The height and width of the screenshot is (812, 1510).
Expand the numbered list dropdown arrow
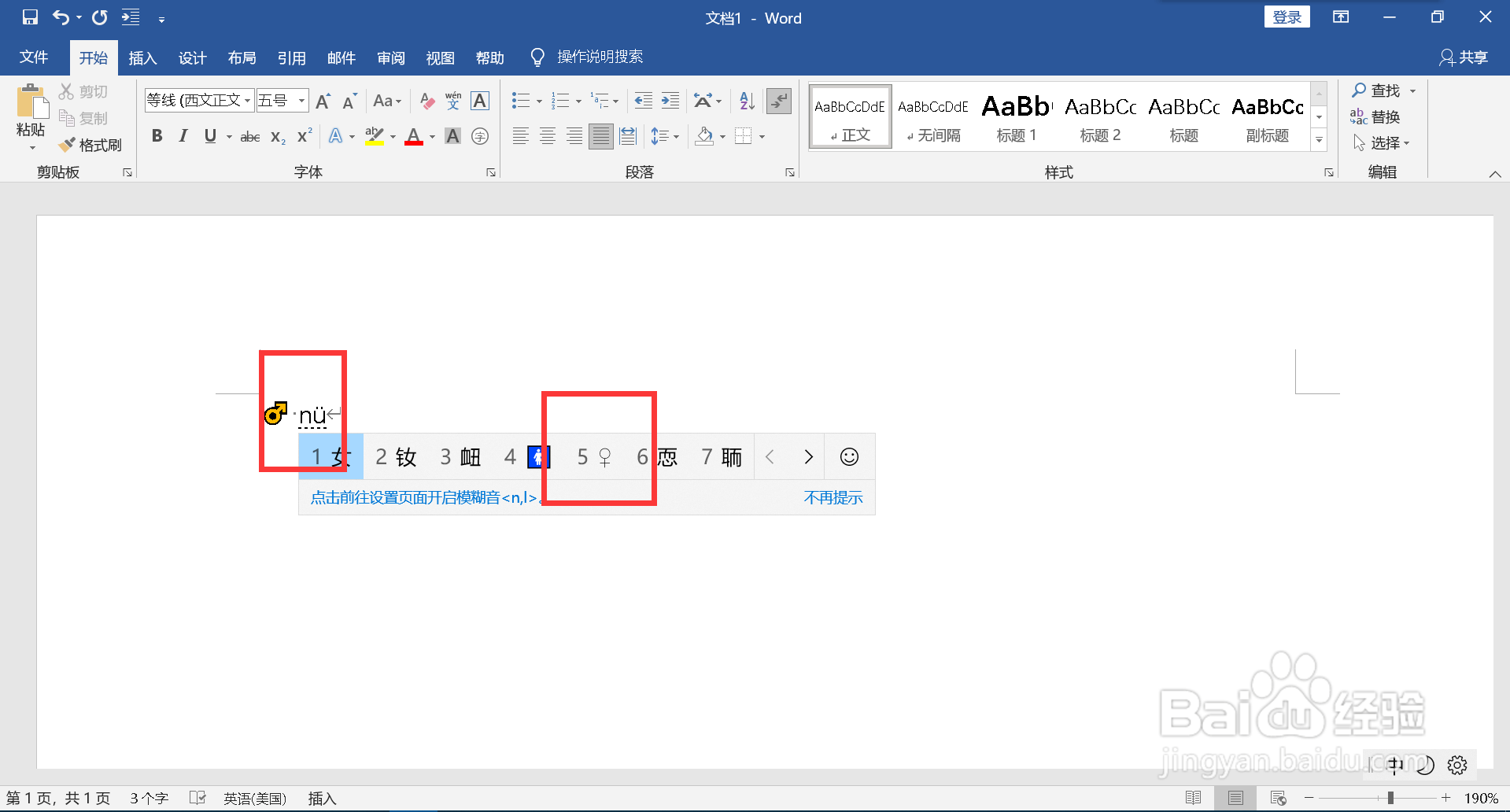point(578,101)
